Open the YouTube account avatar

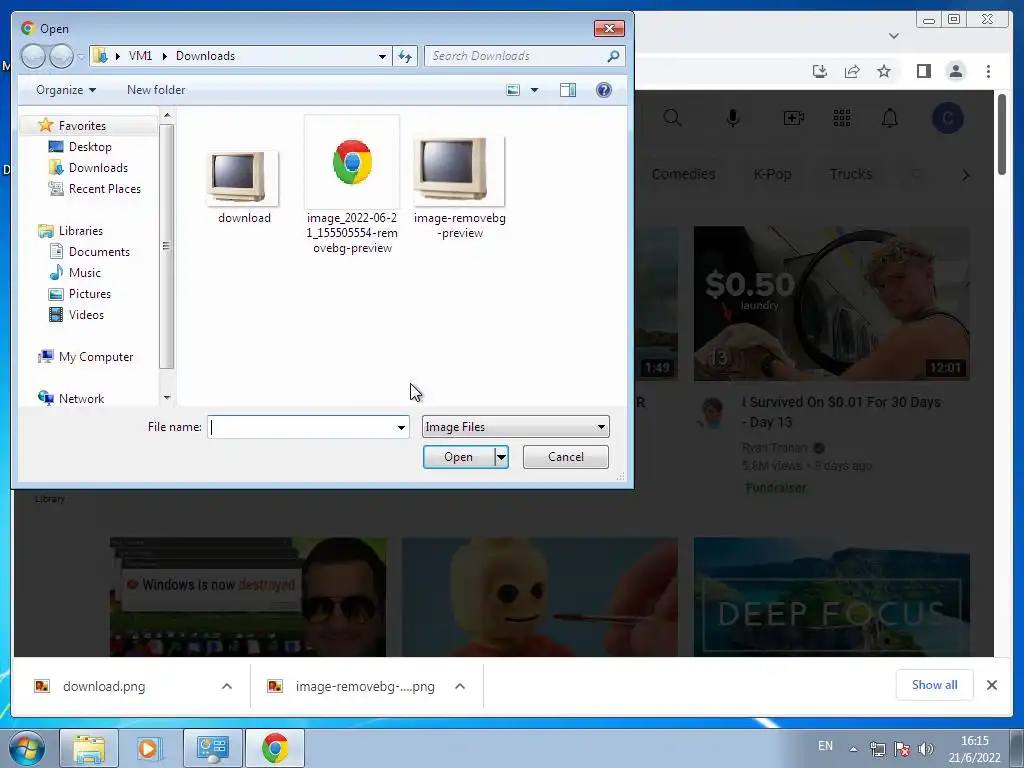(948, 118)
